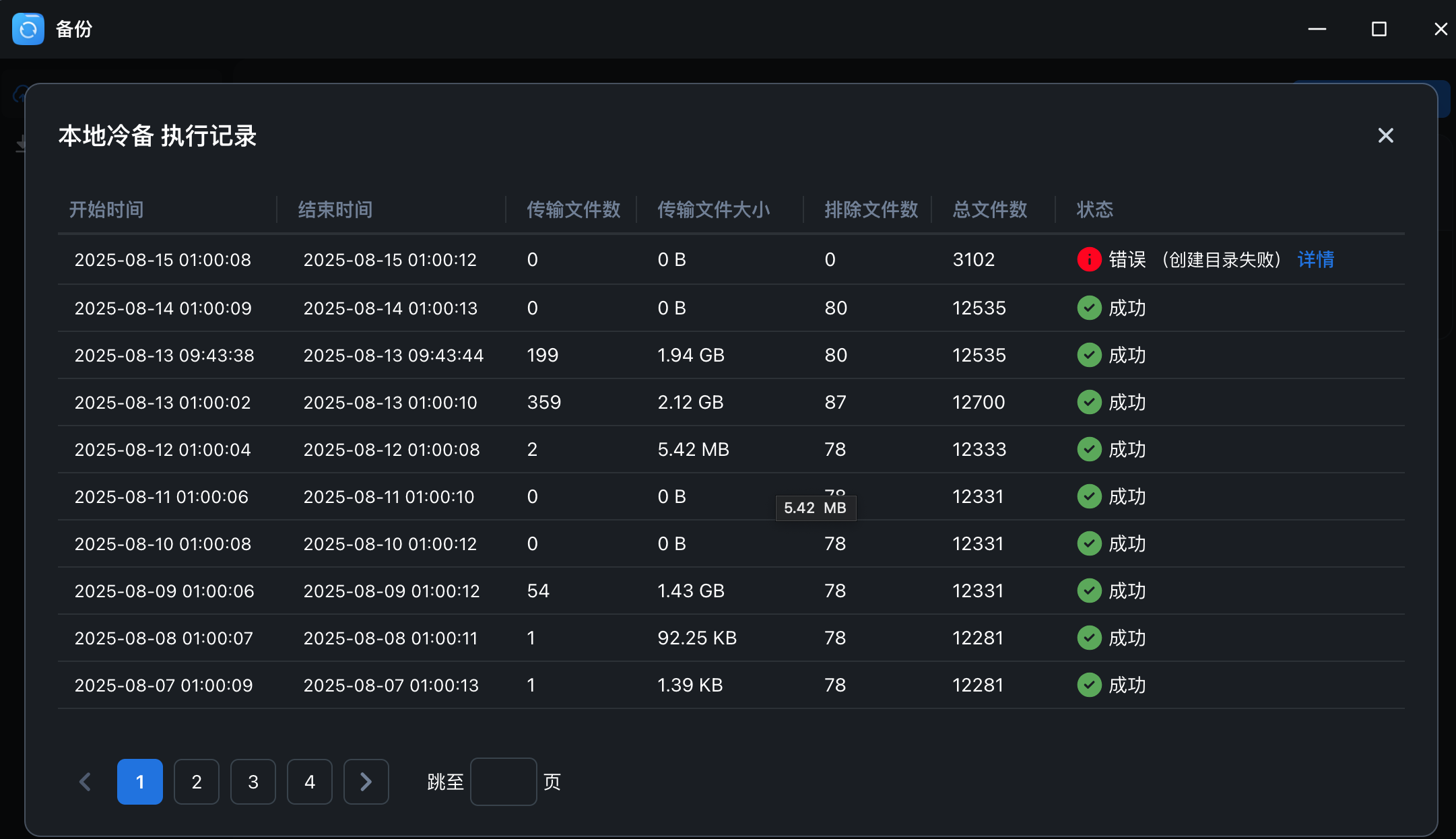Click the backup app icon in title bar
Screen dimensions: 1456x839
pyautogui.click(x=28, y=29)
